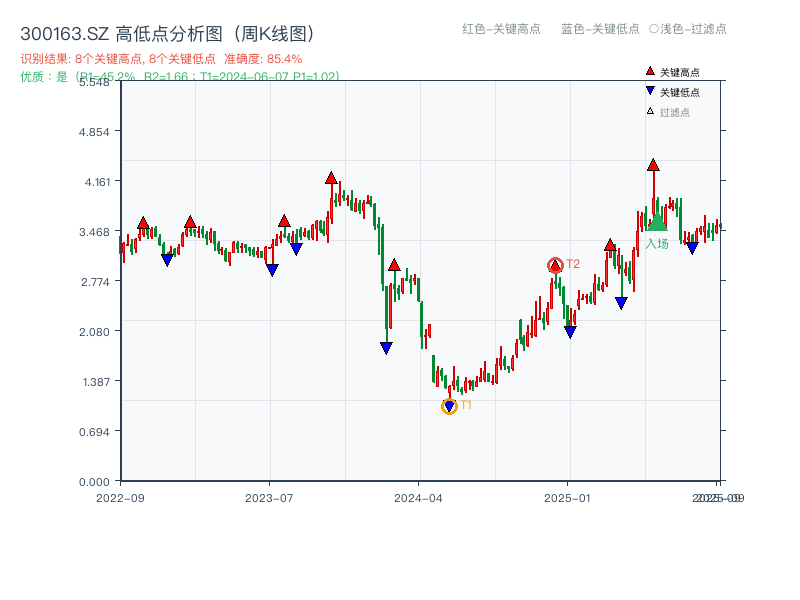
Task: Click the red triangle near the 2025 rightmost peak
Action: (x=655, y=163)
